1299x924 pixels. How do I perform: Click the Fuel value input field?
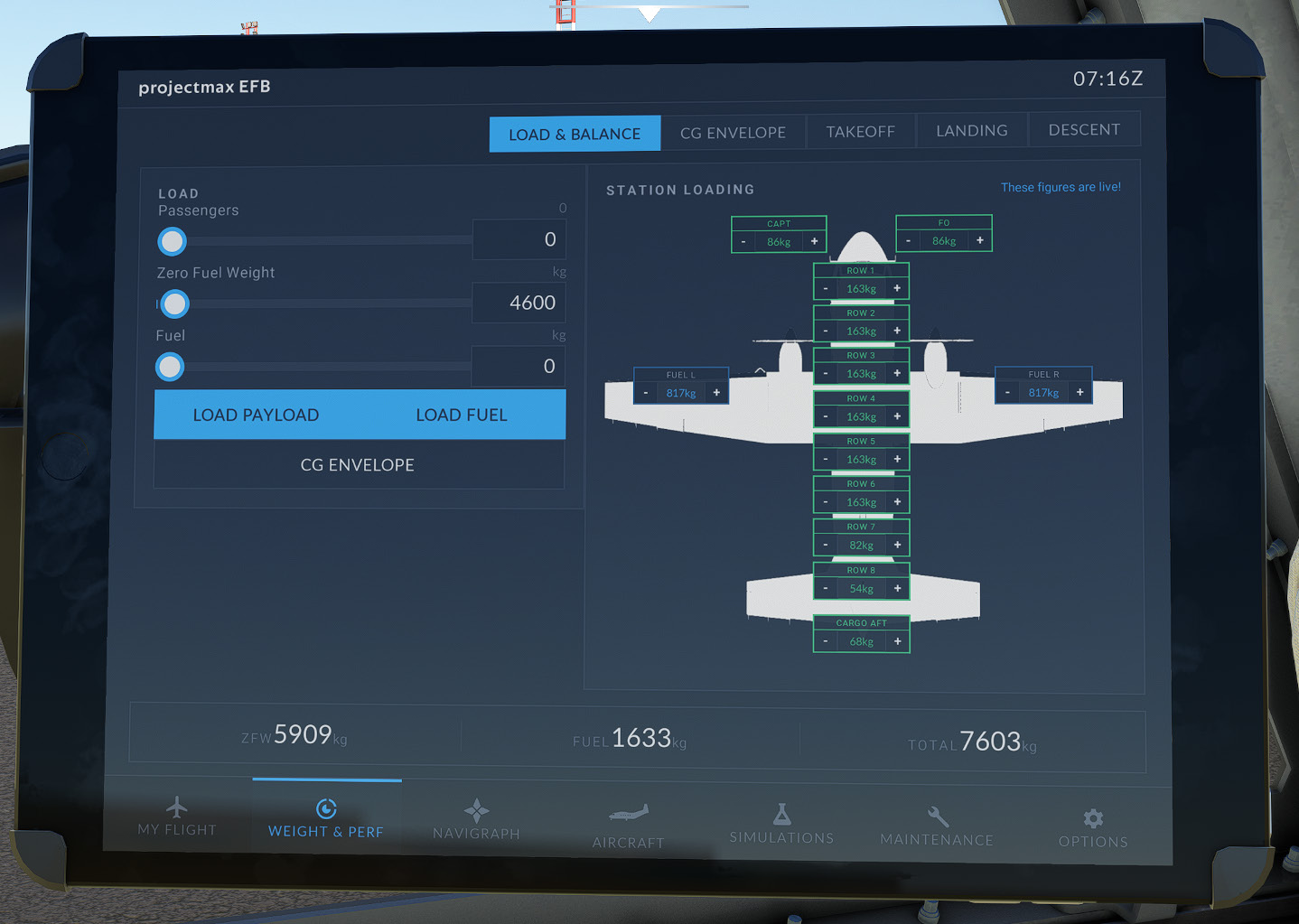[x=519, y=366]
